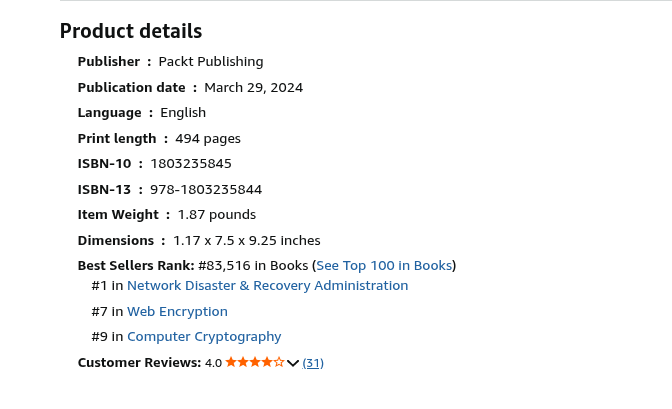Click the March 29, 2024 publication date
672x409 pixels.
tap(253, 87)
